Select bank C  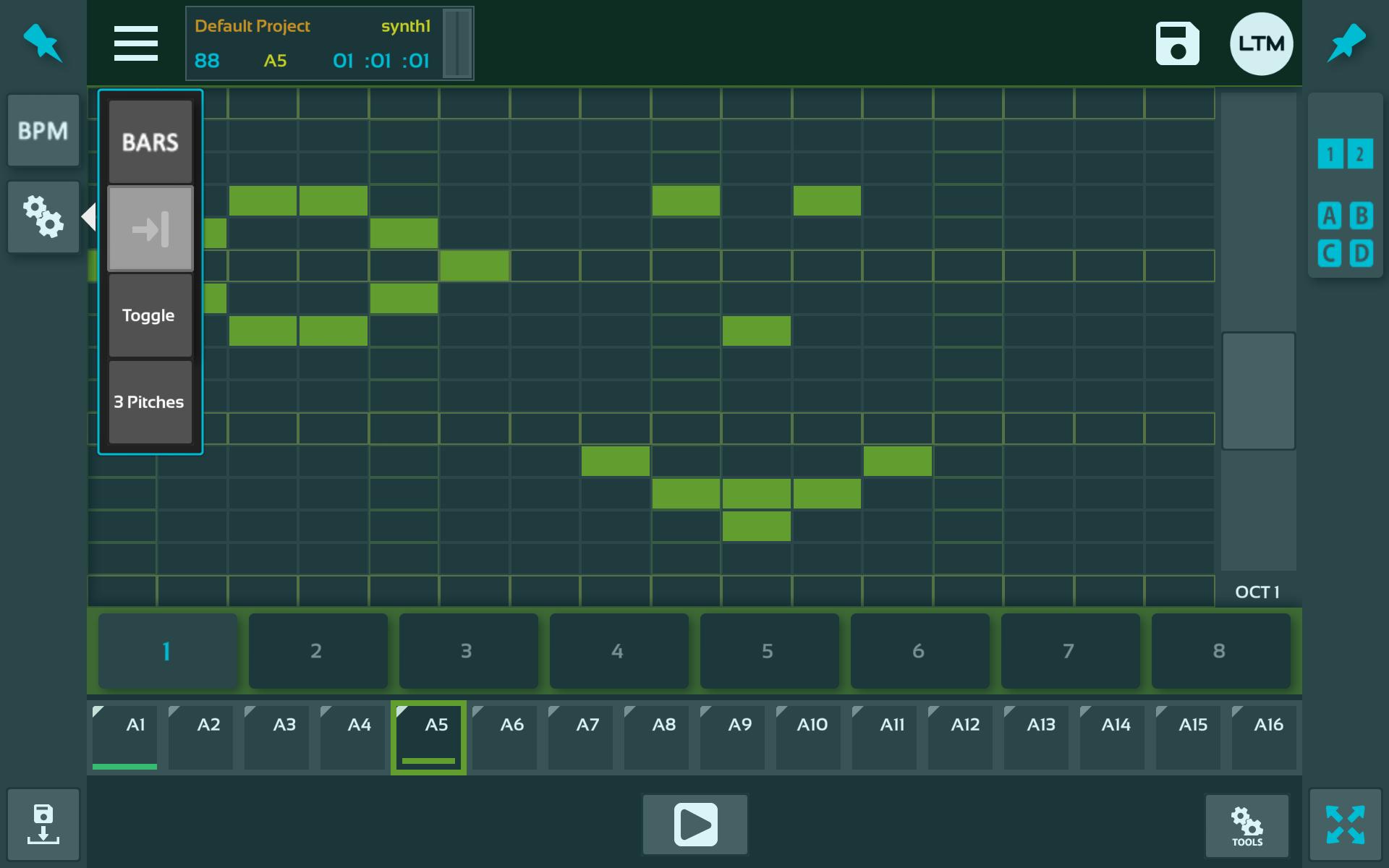pos(1329,253)
